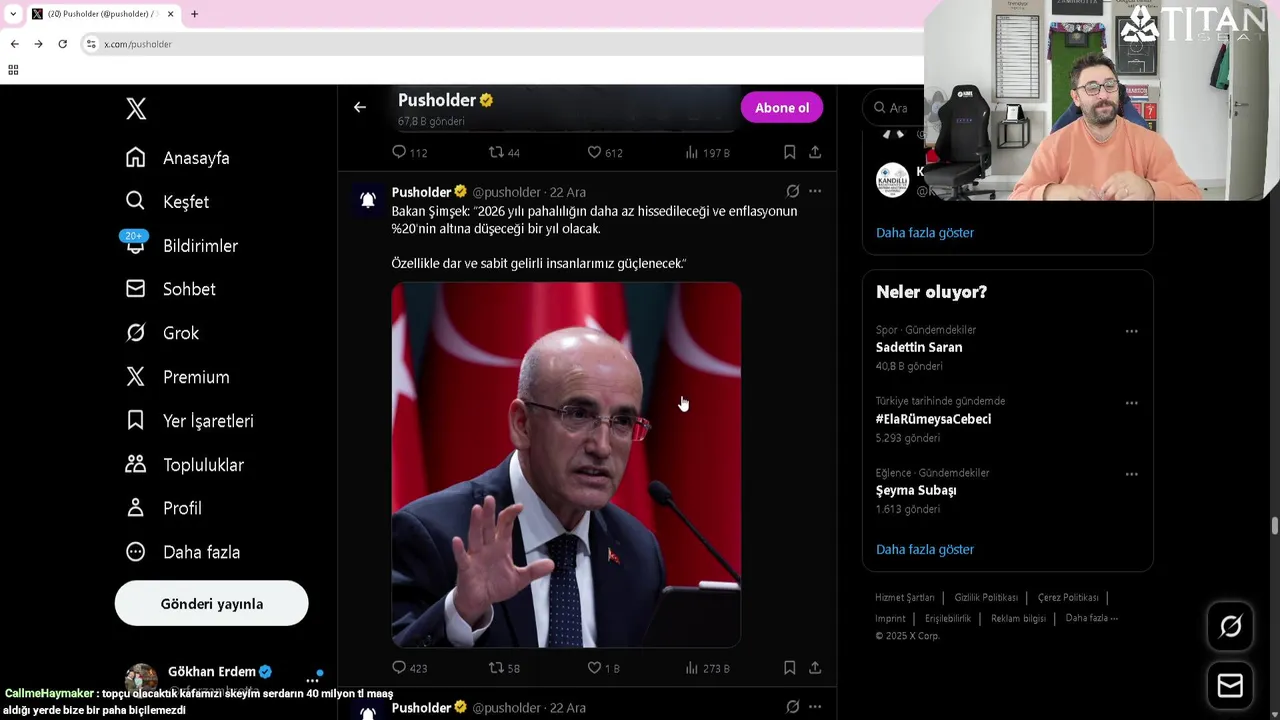This screenshot has height=720, width=1280.
Task: Open Bakan Şimşek post photo
Action: pos(566,465)
